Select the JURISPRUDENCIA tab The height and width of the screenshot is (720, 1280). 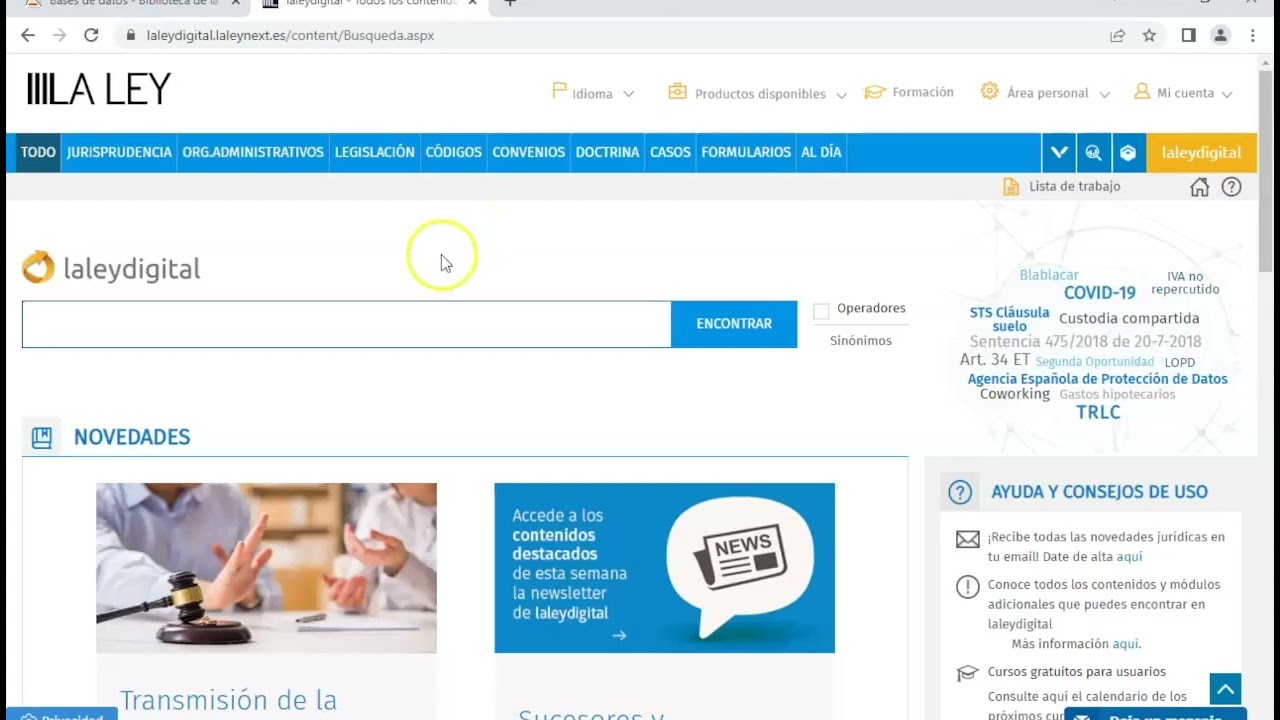pyautogui.click(x=119, y=153)
